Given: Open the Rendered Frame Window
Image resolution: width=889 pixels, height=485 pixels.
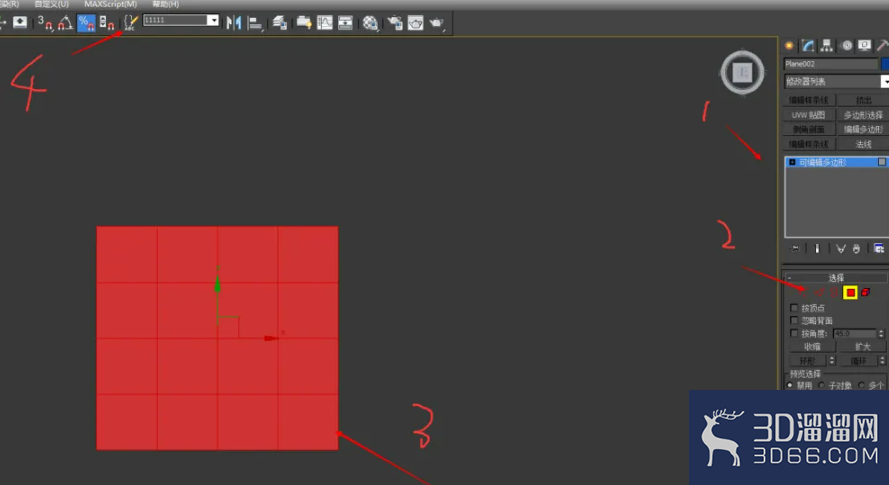Looking at the screenshot, I should pos(416,23).
